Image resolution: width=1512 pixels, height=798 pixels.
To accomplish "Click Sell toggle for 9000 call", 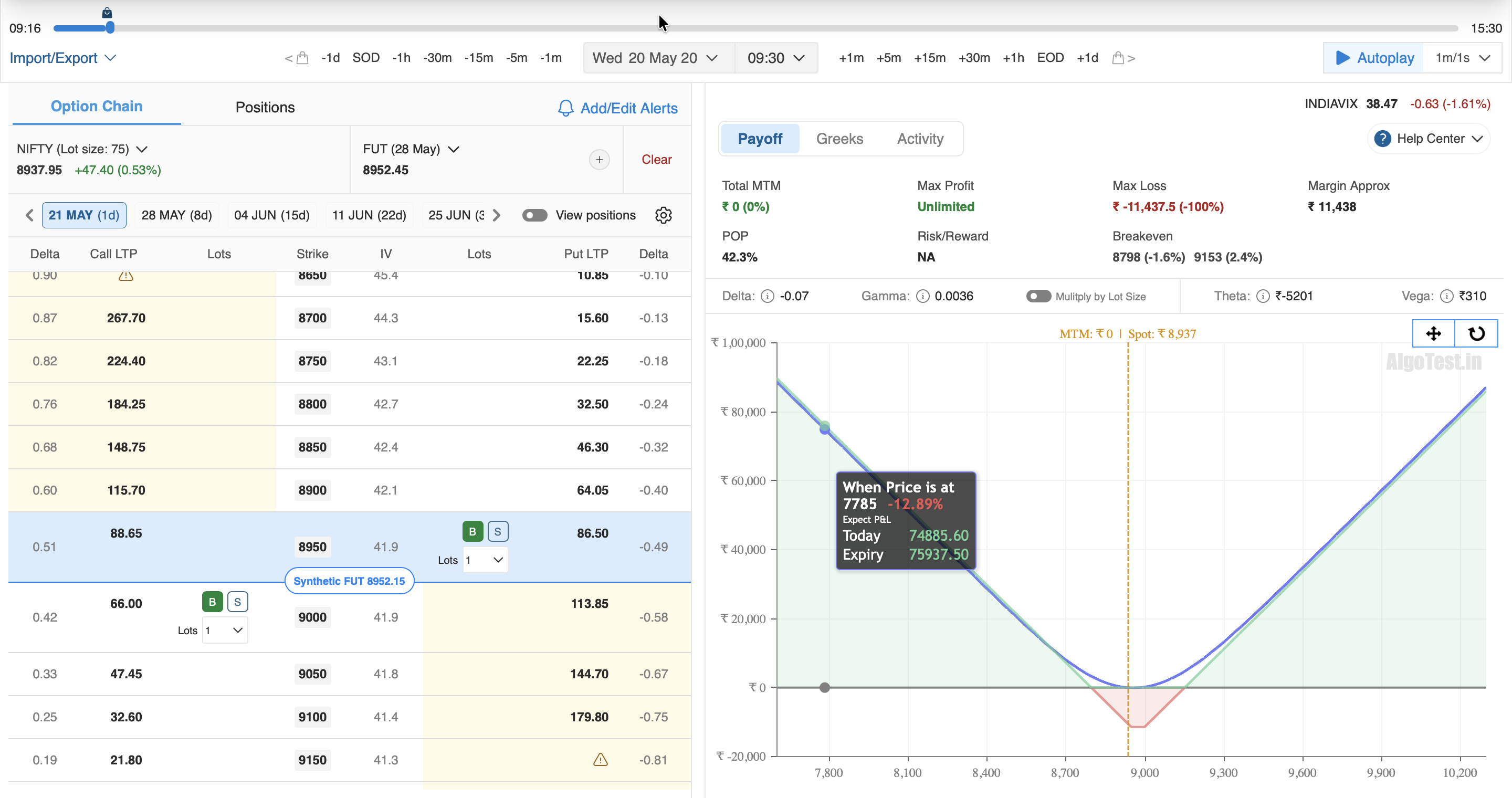I will pyautogui.click(x=237, y=602).
